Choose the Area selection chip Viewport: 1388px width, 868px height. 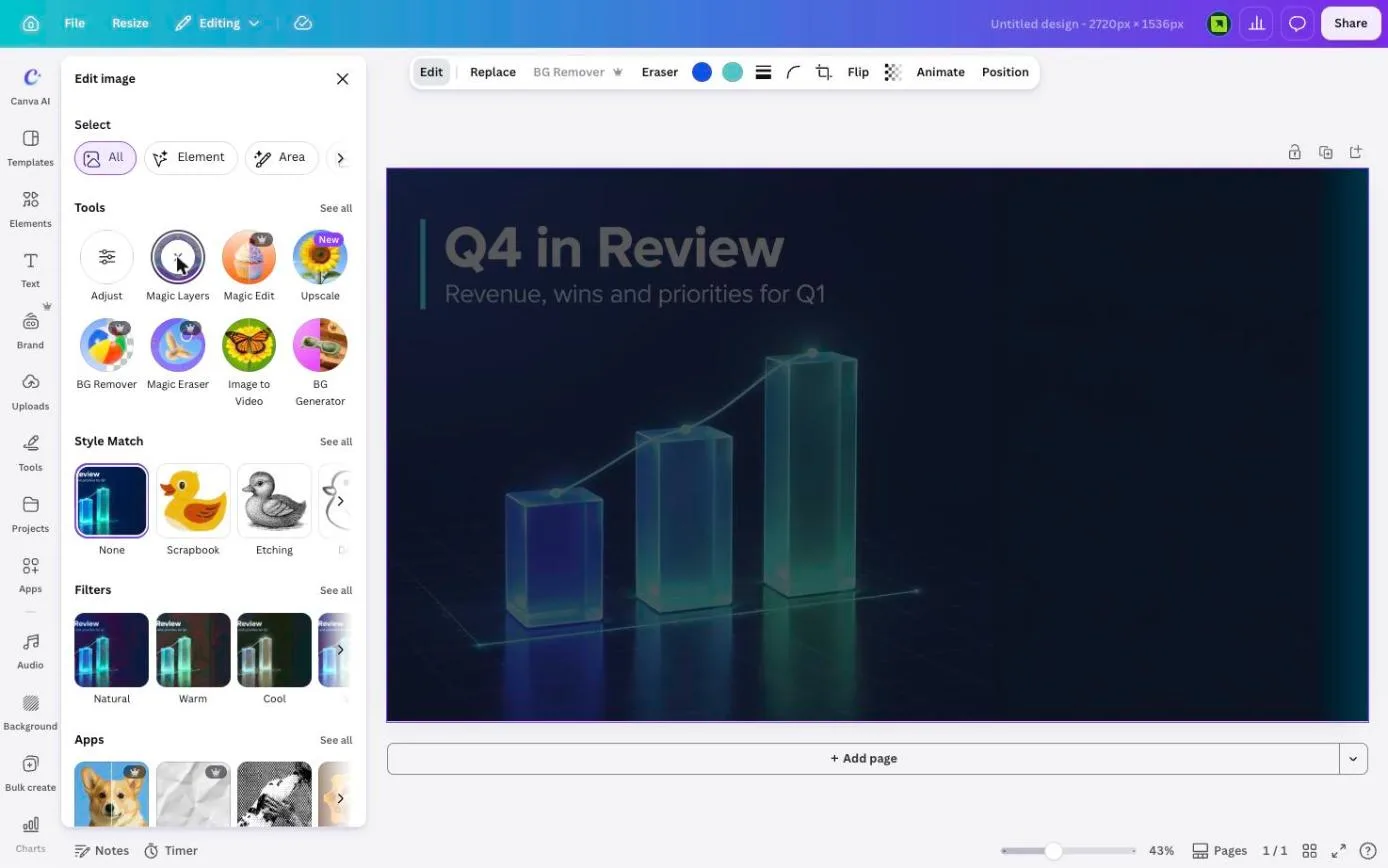[x=281, y=158]
